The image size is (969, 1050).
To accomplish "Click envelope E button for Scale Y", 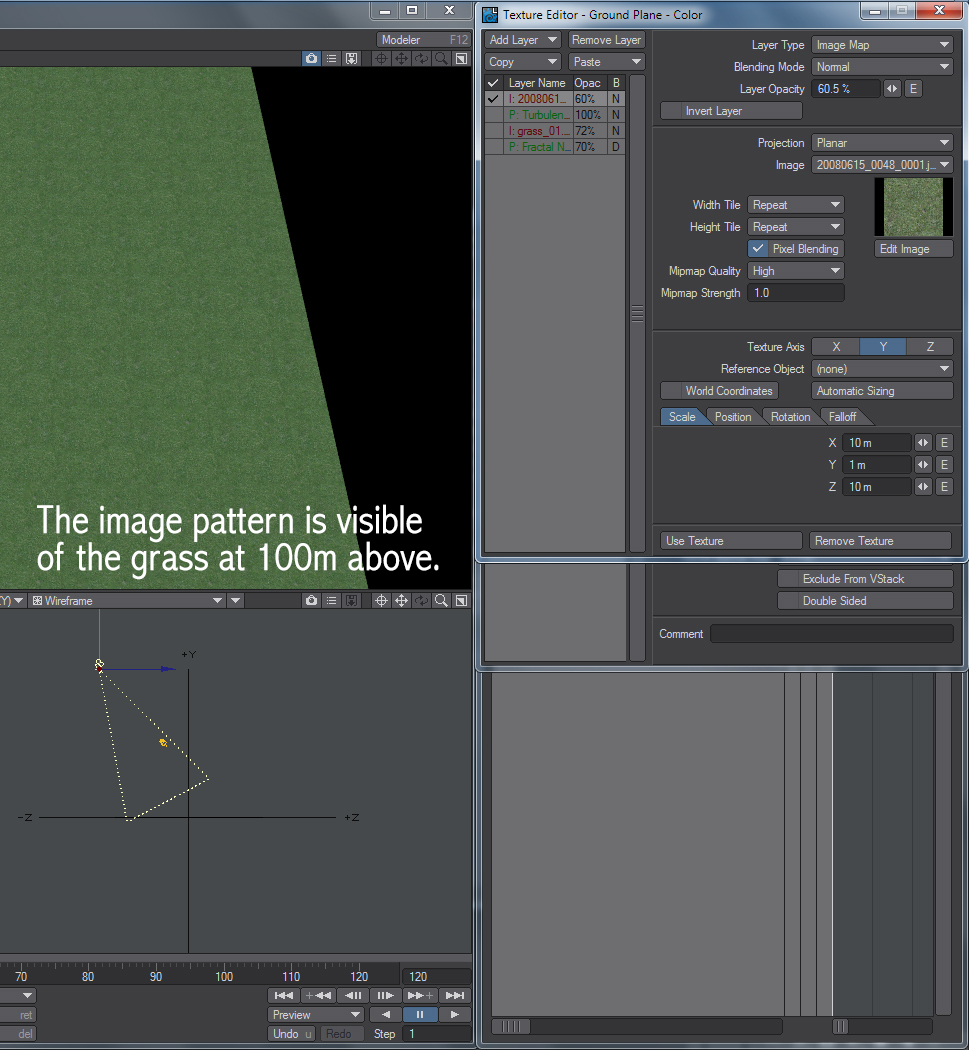I will tap(944, 465).
